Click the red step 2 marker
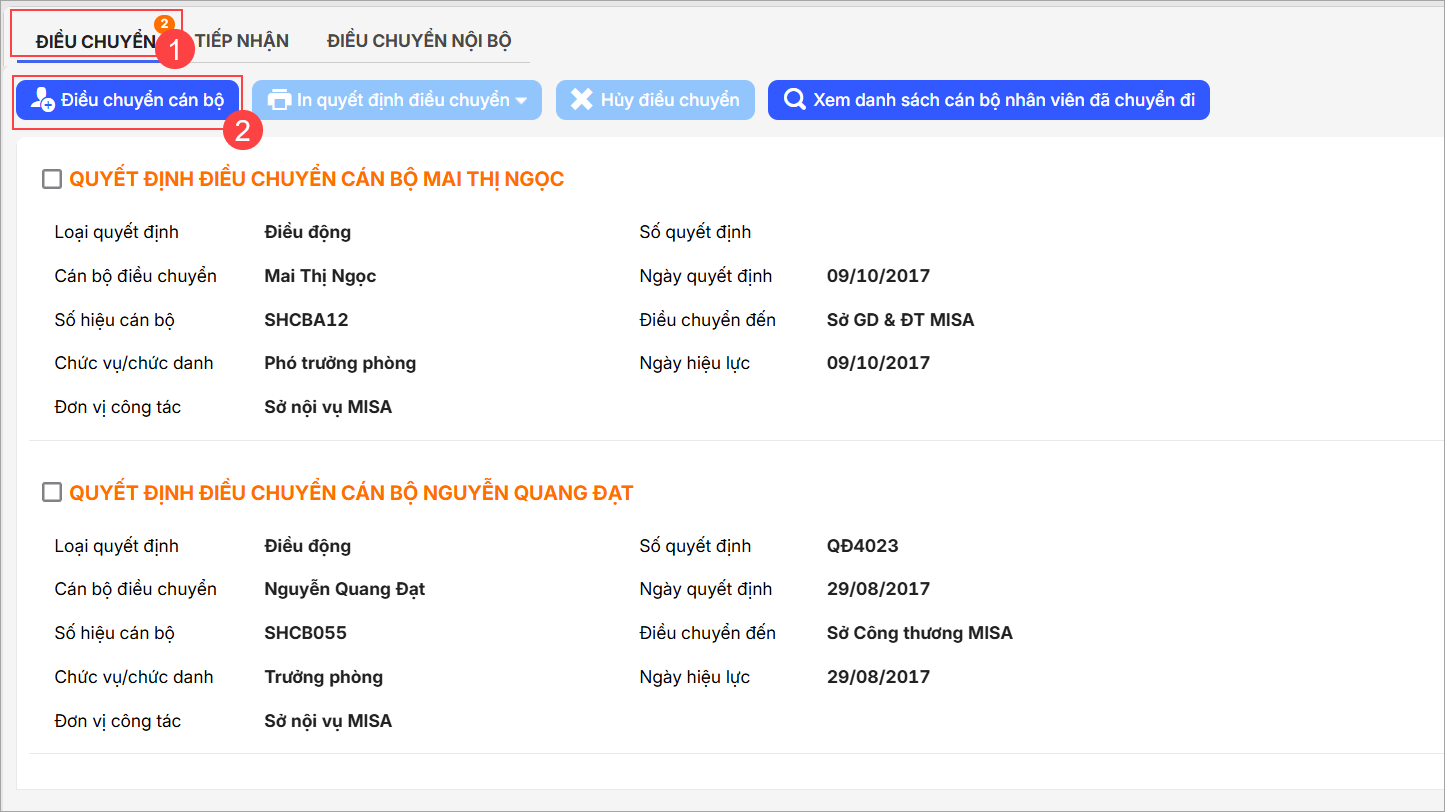Image resolution: width=1445 pixels, height=812 pixels. [244, 130]
